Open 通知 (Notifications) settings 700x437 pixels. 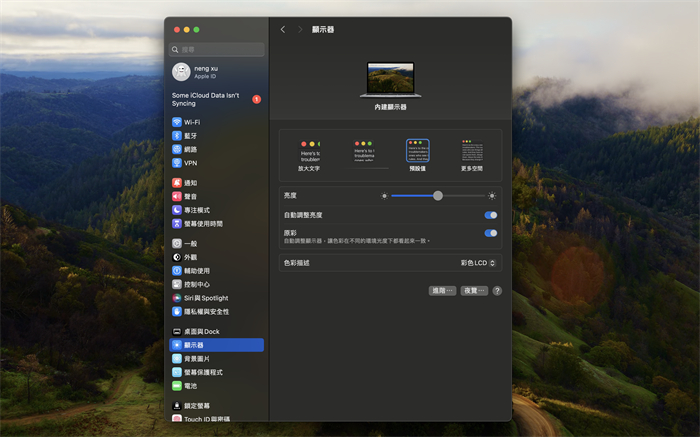[190, 183]
